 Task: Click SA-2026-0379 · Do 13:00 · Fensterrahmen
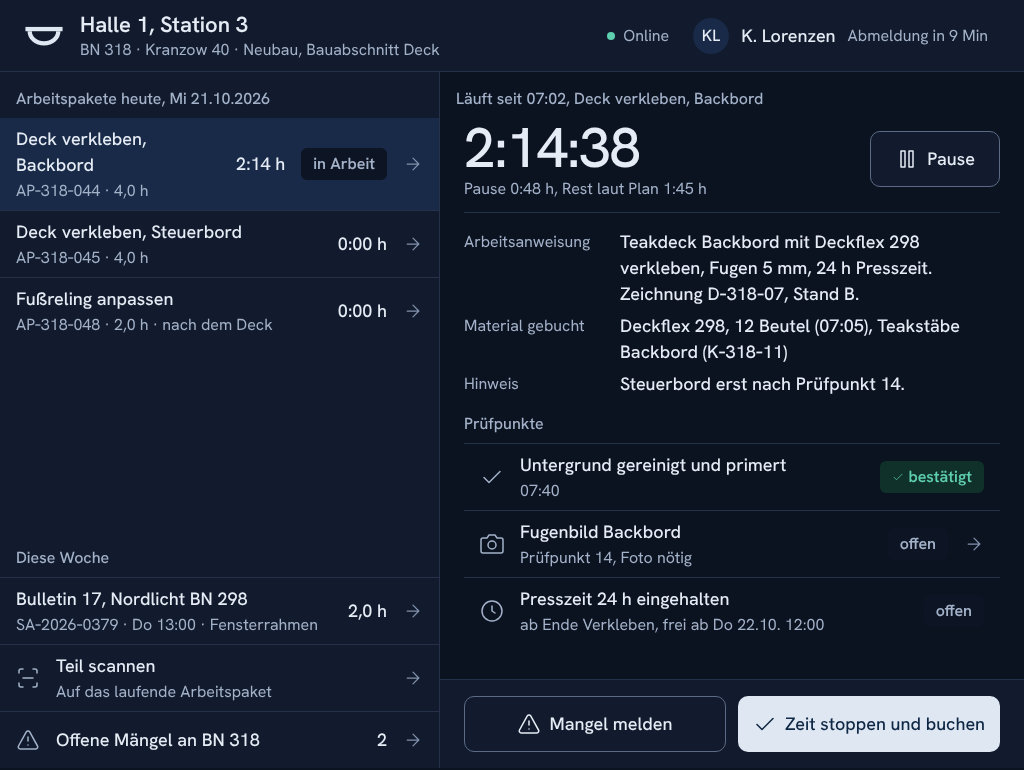coord(167,625)
